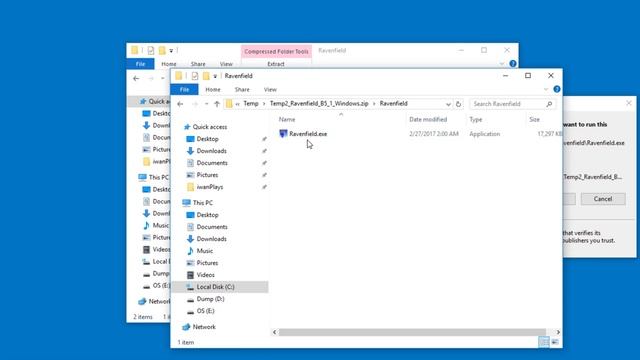Screen dimensions: 640x360
Task: Click the Back arrow in Ravenfield window
Action: [180, 104]
